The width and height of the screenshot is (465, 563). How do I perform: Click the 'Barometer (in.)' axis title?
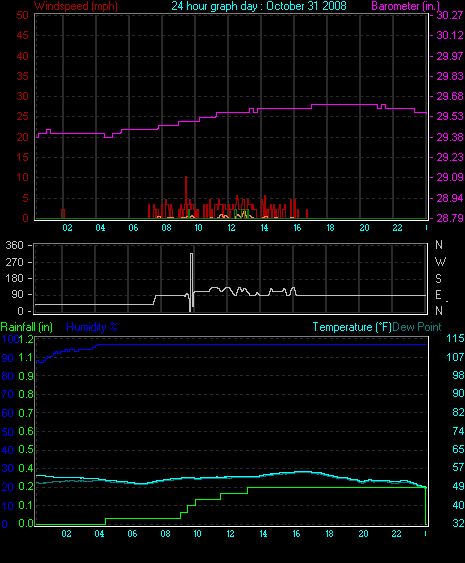point(406,6)
